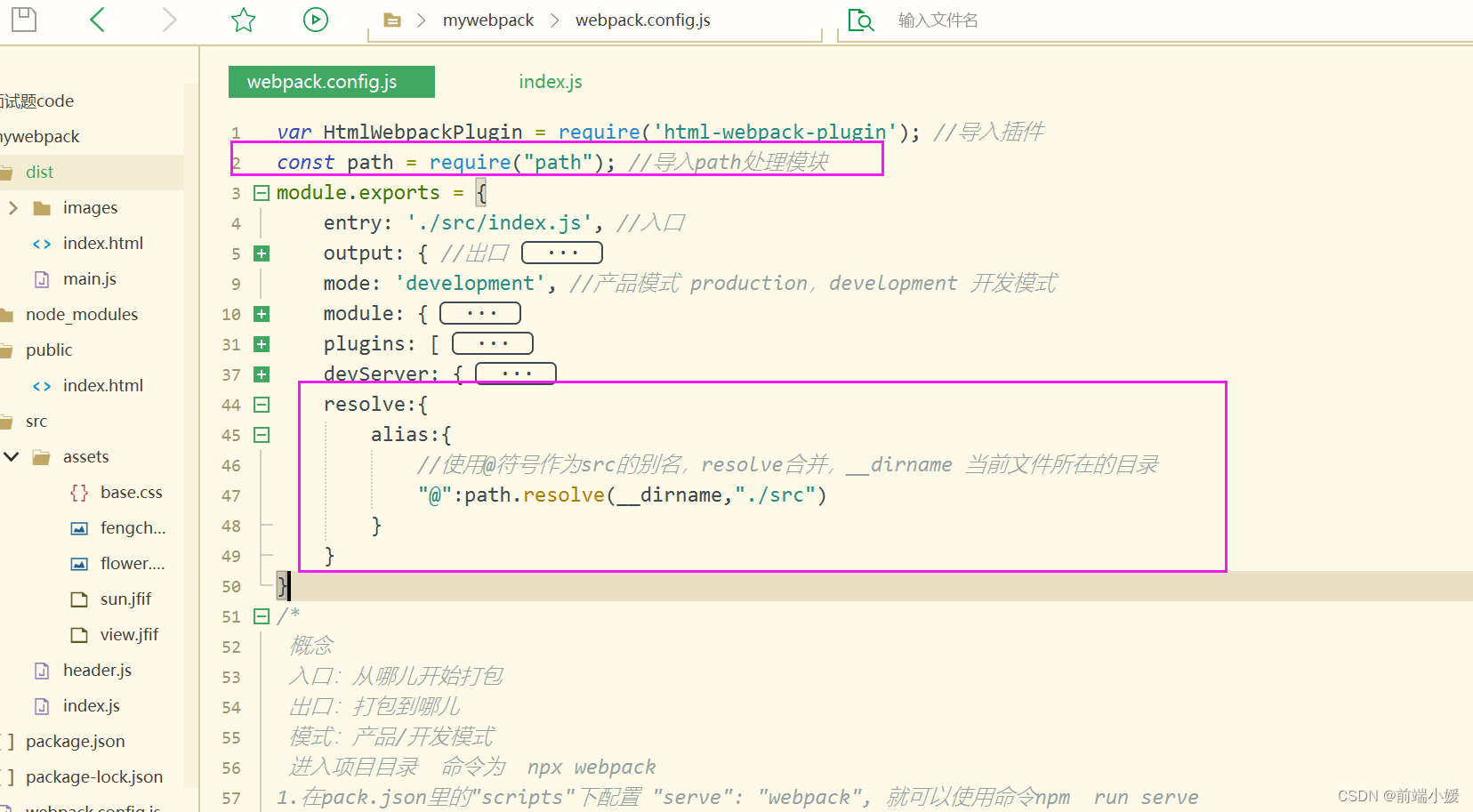The height and width of the screenshot is (812, 1473).
Task: Select the dist folder
Action: [92, 172]
